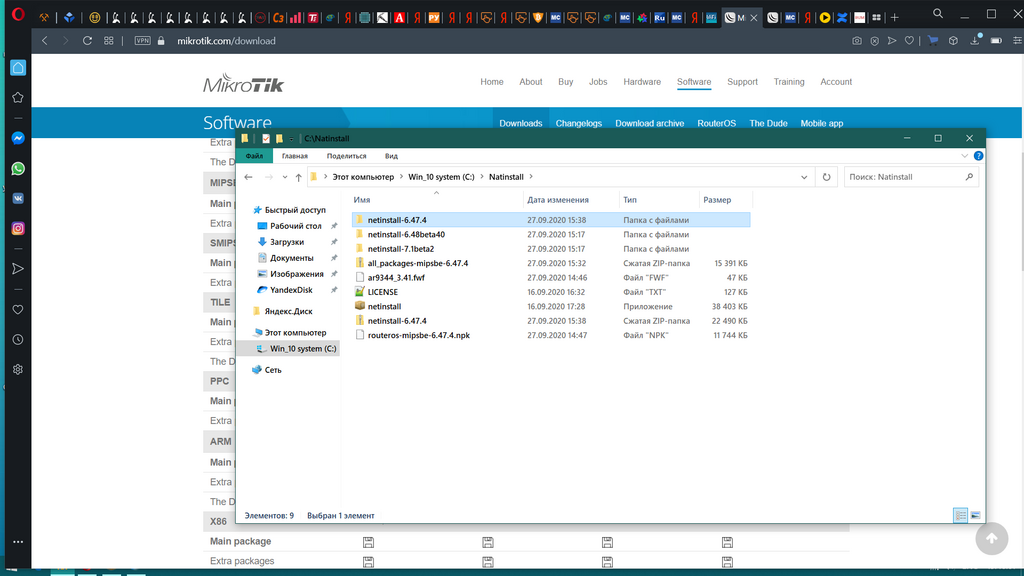Open the browser downloads icon

(x=974, y=40)
